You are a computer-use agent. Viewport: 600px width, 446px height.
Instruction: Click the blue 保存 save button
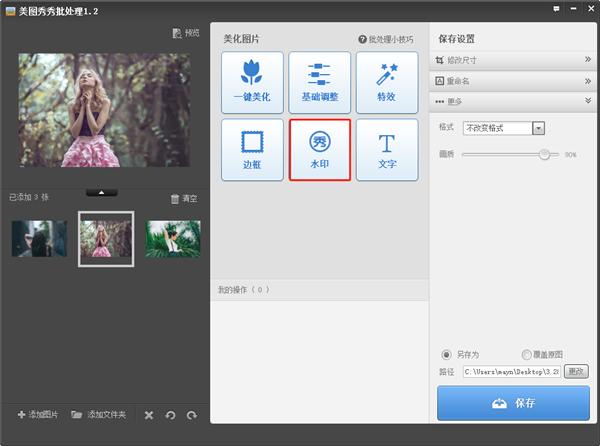coord(513,403)
